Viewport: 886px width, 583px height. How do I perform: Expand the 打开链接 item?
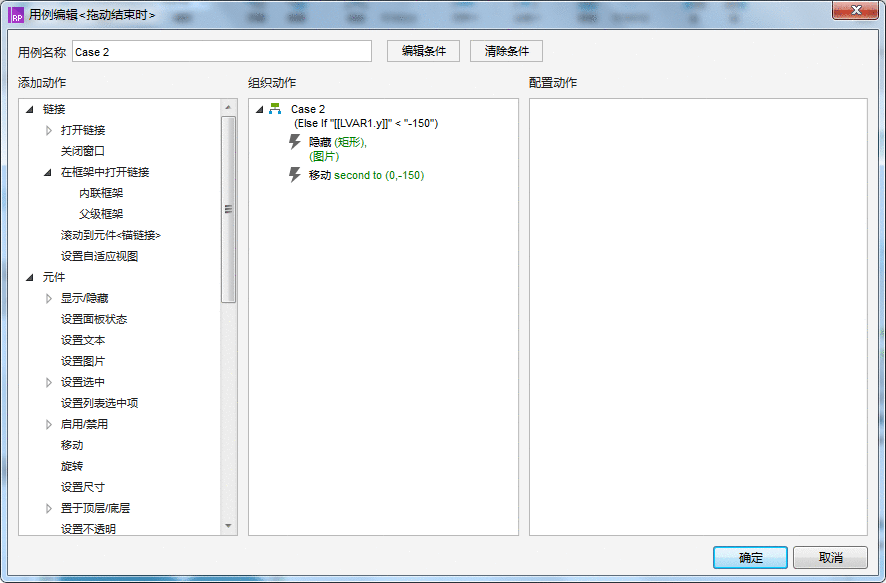(49, 130)
